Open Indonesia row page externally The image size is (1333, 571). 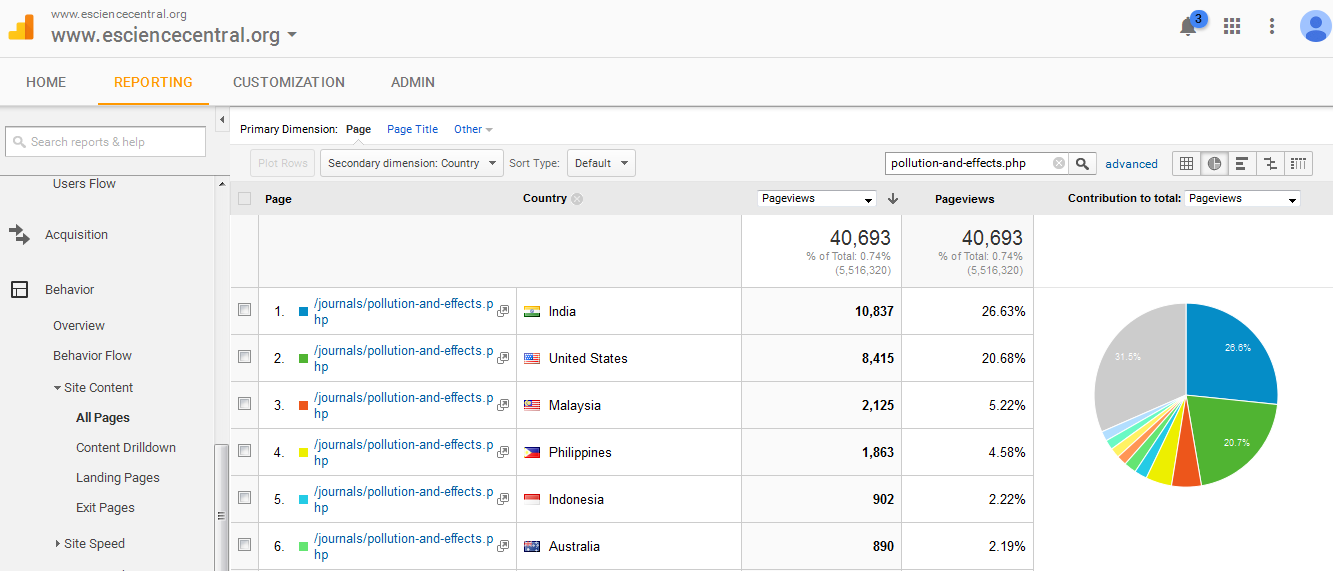(503, 499)
